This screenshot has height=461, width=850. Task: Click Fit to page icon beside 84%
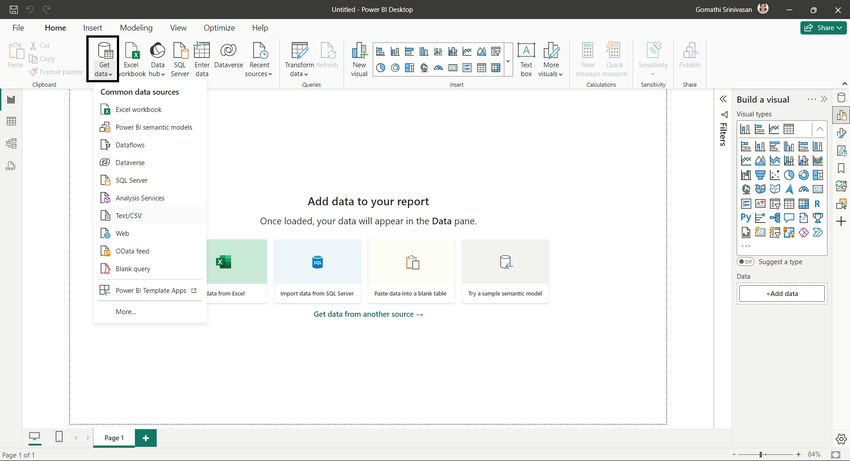836,454
